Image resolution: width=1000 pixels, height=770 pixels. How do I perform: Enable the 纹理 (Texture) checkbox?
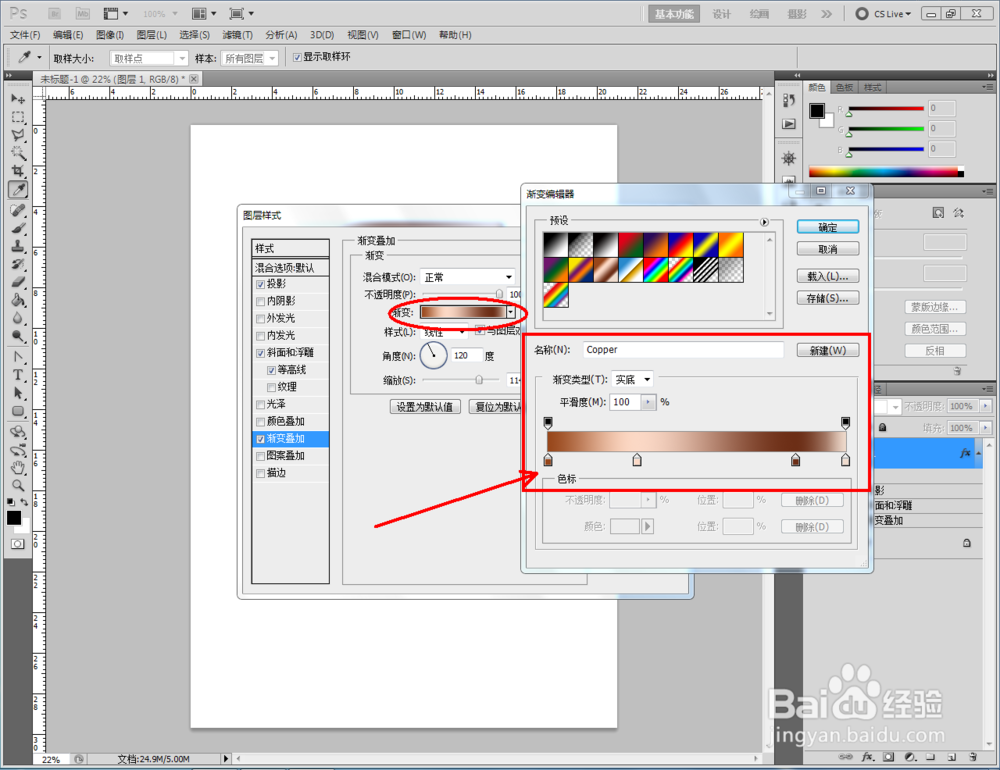tap(272, 388)
